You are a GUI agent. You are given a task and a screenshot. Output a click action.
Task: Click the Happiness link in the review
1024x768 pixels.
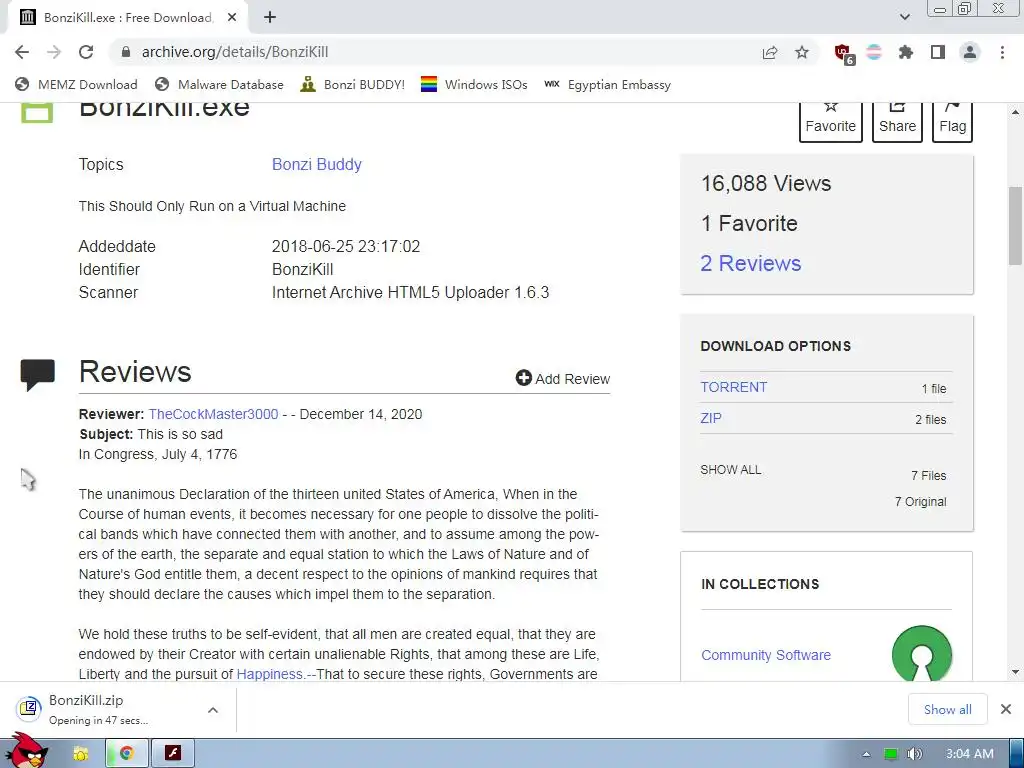click(x=271, y=674)
